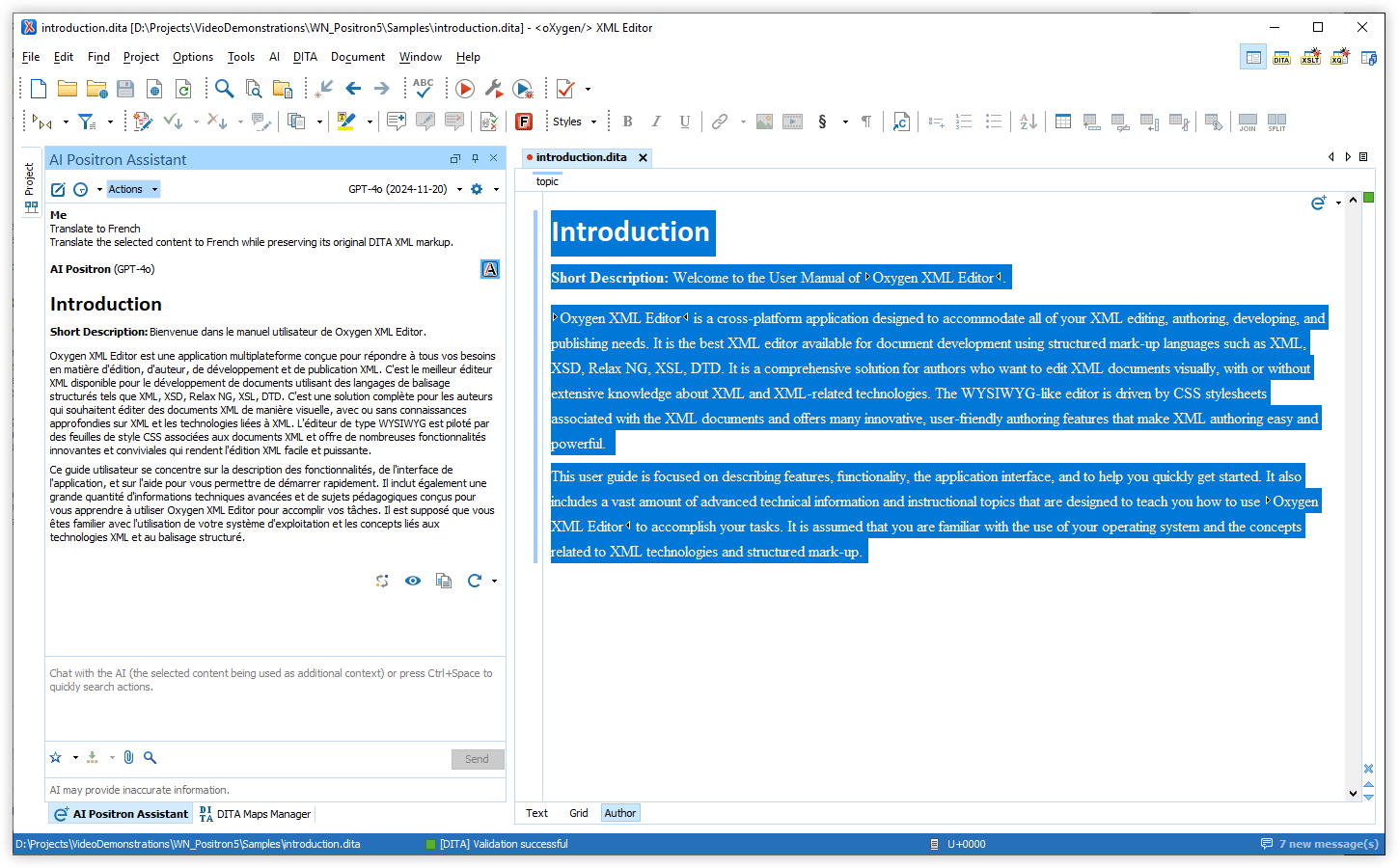This screenshot has height=868, width=1399.
Task: Open a file using the folder icon
Action: [67, 89]
